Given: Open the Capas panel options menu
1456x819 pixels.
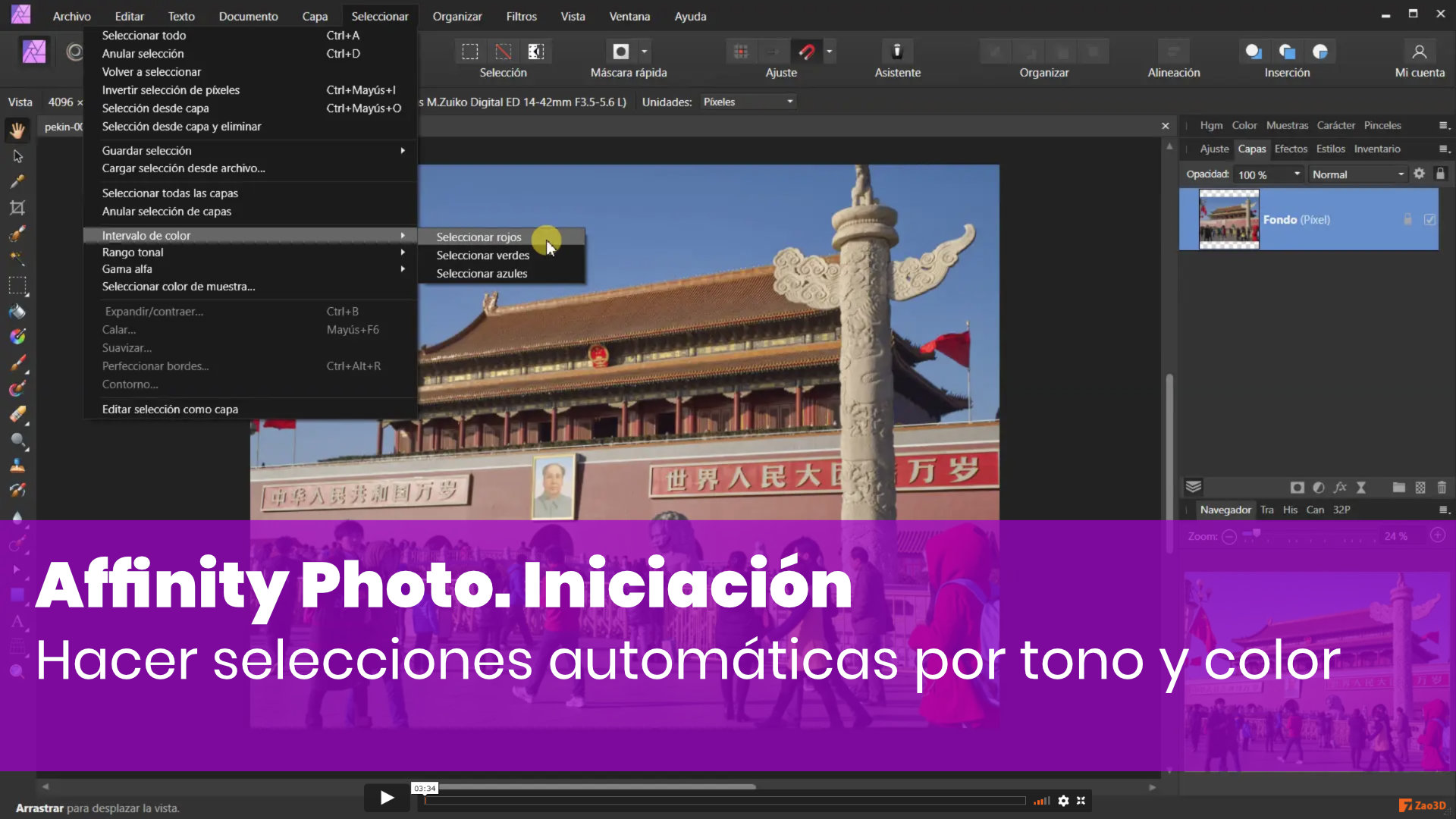Looking at the screenshot, I should (1444, 149).
